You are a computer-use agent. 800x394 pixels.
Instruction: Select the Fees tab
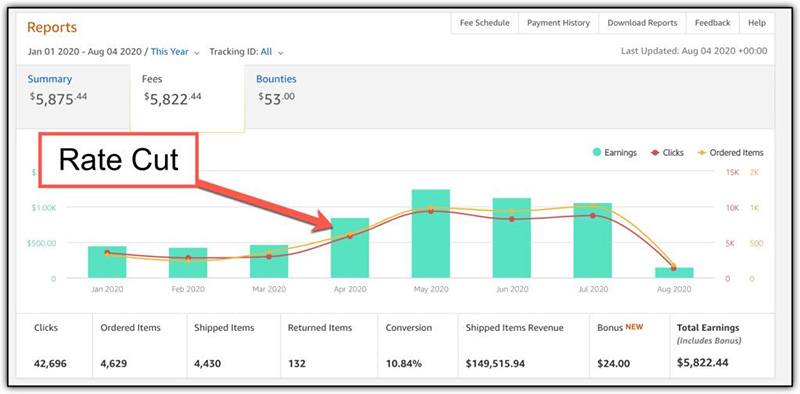(187, 97)
